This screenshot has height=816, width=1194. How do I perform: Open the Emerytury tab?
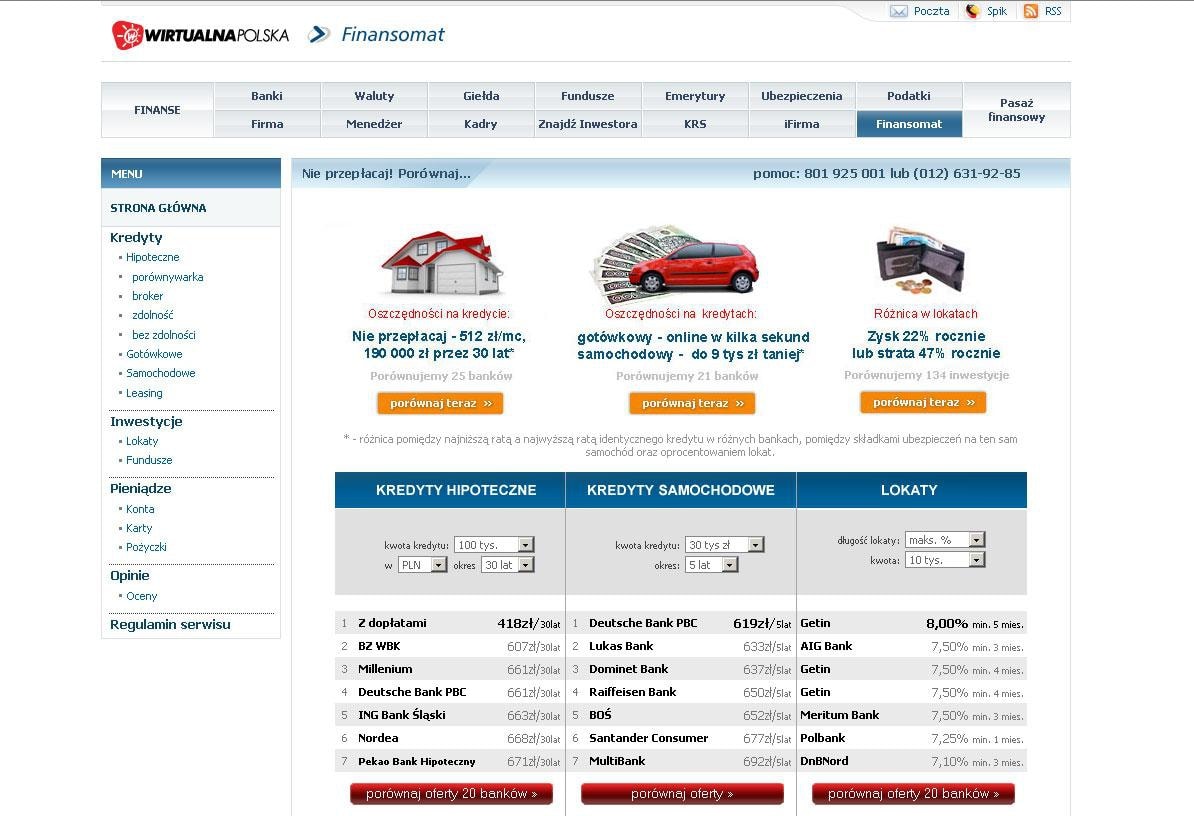[x=695, y=96]
